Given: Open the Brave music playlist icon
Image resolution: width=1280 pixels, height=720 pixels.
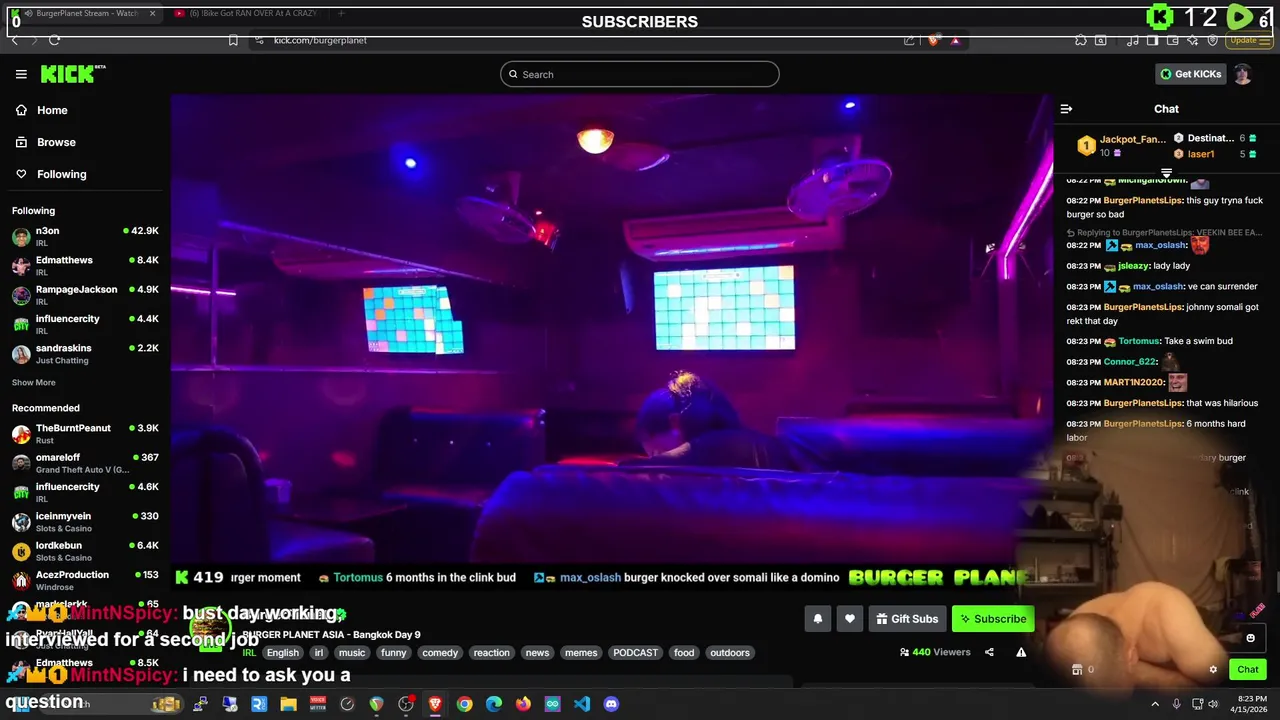Looking at the screenshot, I should click(x=1132, y=40).
